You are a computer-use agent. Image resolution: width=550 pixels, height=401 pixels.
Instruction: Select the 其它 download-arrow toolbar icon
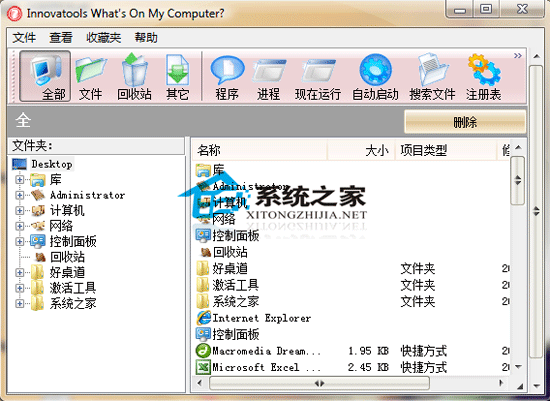pos(177,76)
